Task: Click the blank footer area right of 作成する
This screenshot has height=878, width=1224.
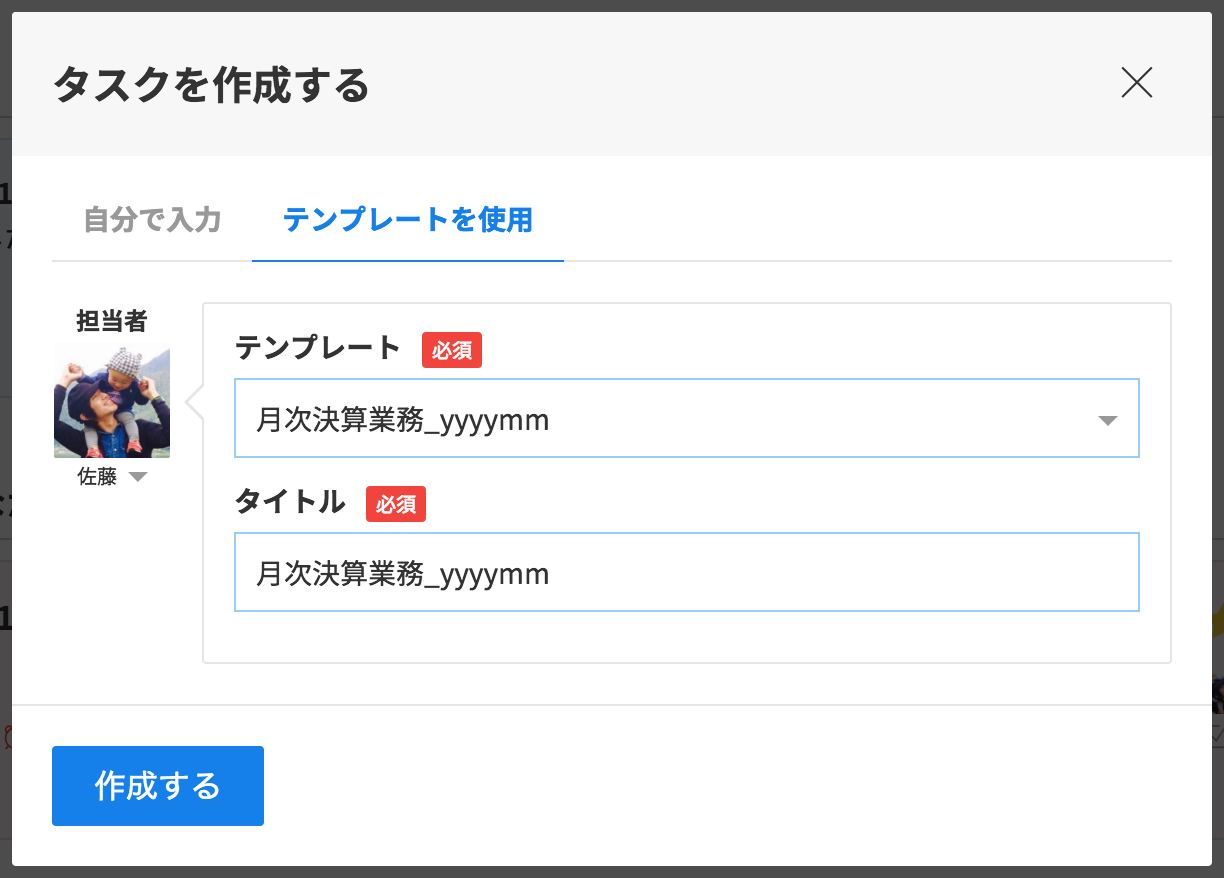Action: coord(700,785)
